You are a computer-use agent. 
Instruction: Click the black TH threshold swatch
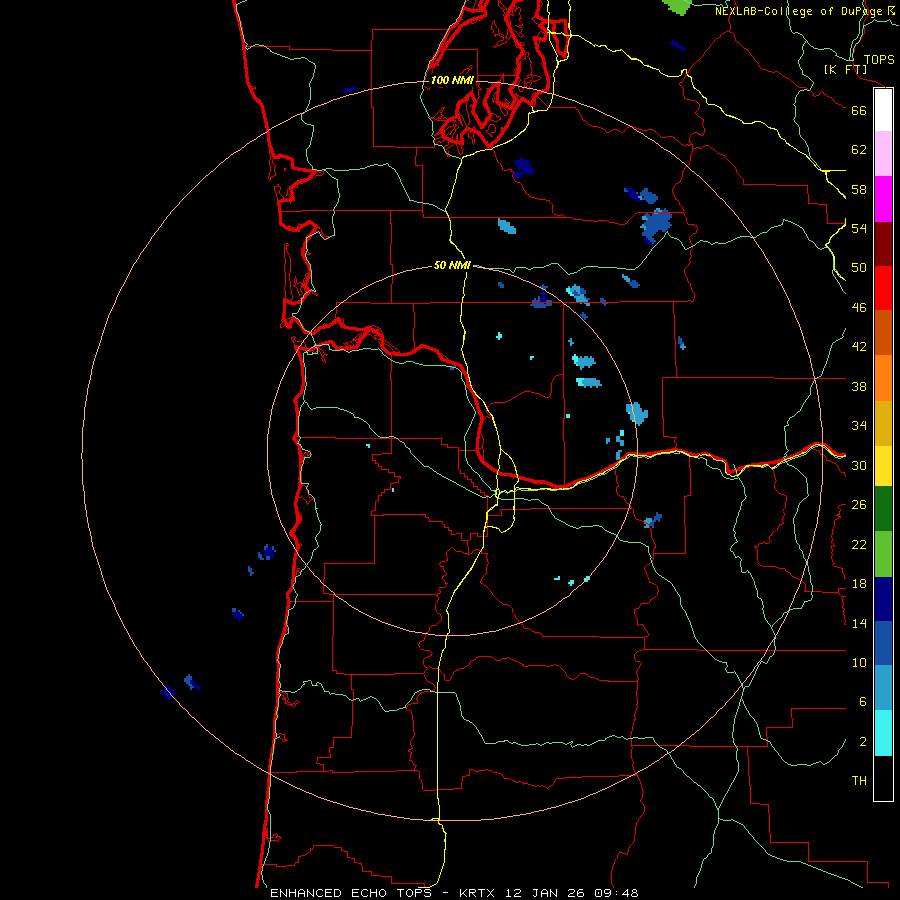(883, 778)
